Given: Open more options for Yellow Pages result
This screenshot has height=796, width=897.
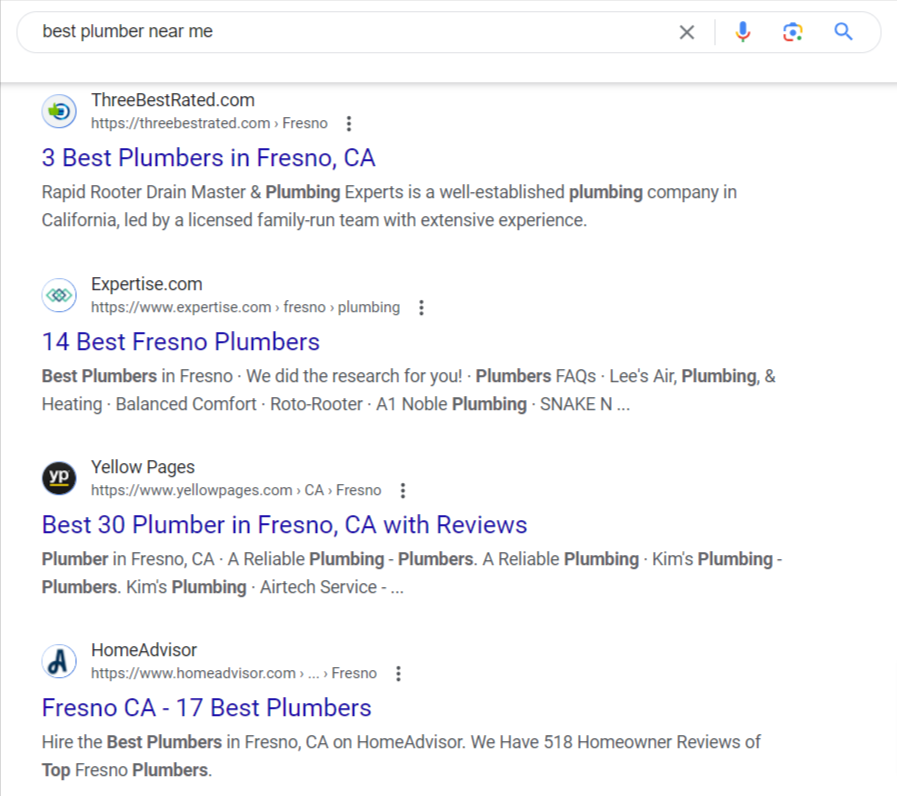Looking at the screenshot, I should pyautogui.click(x=403, y=490).
